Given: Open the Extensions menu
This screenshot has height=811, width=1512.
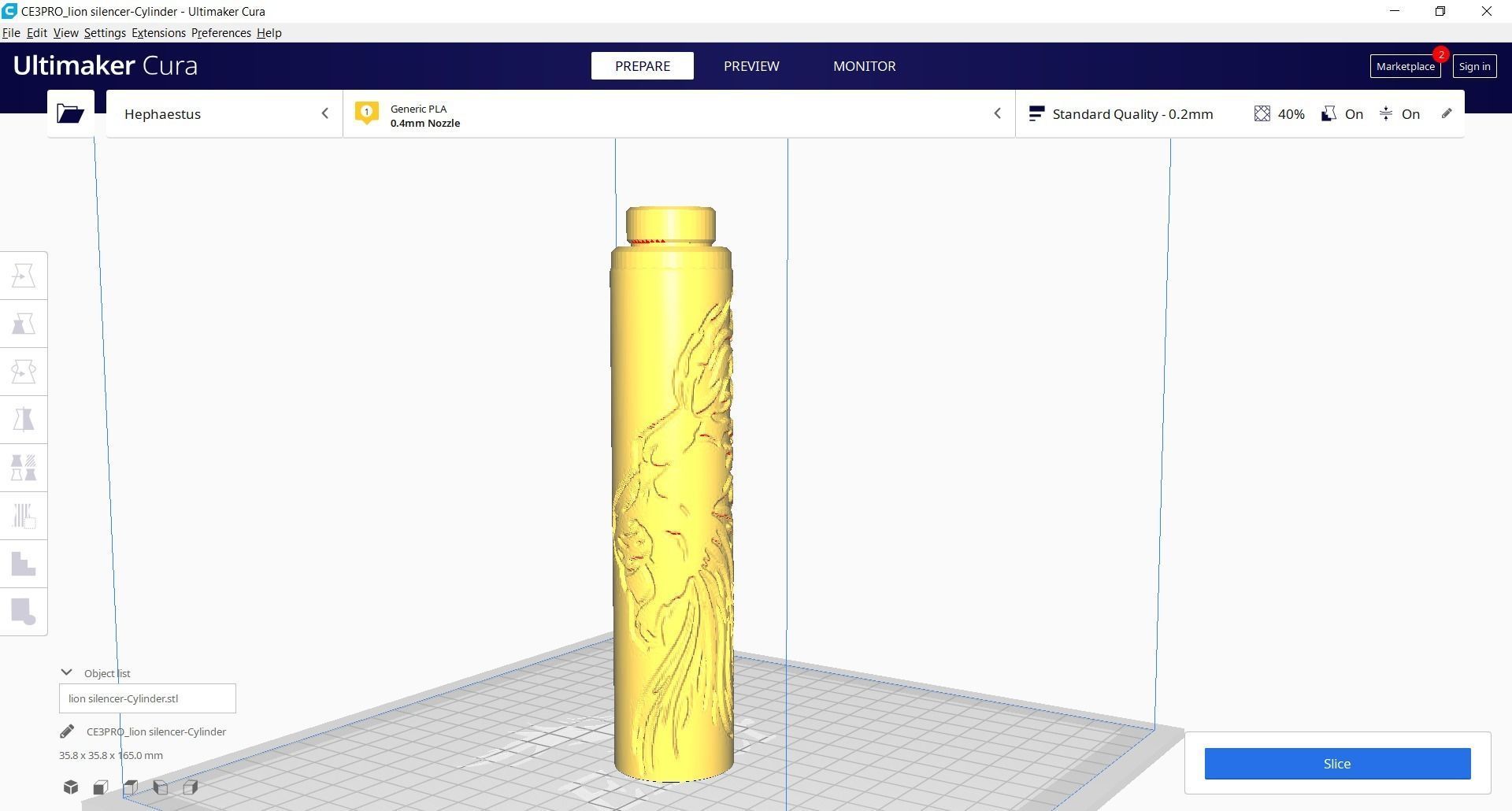Looking at the screenshot, I should 158,33.
